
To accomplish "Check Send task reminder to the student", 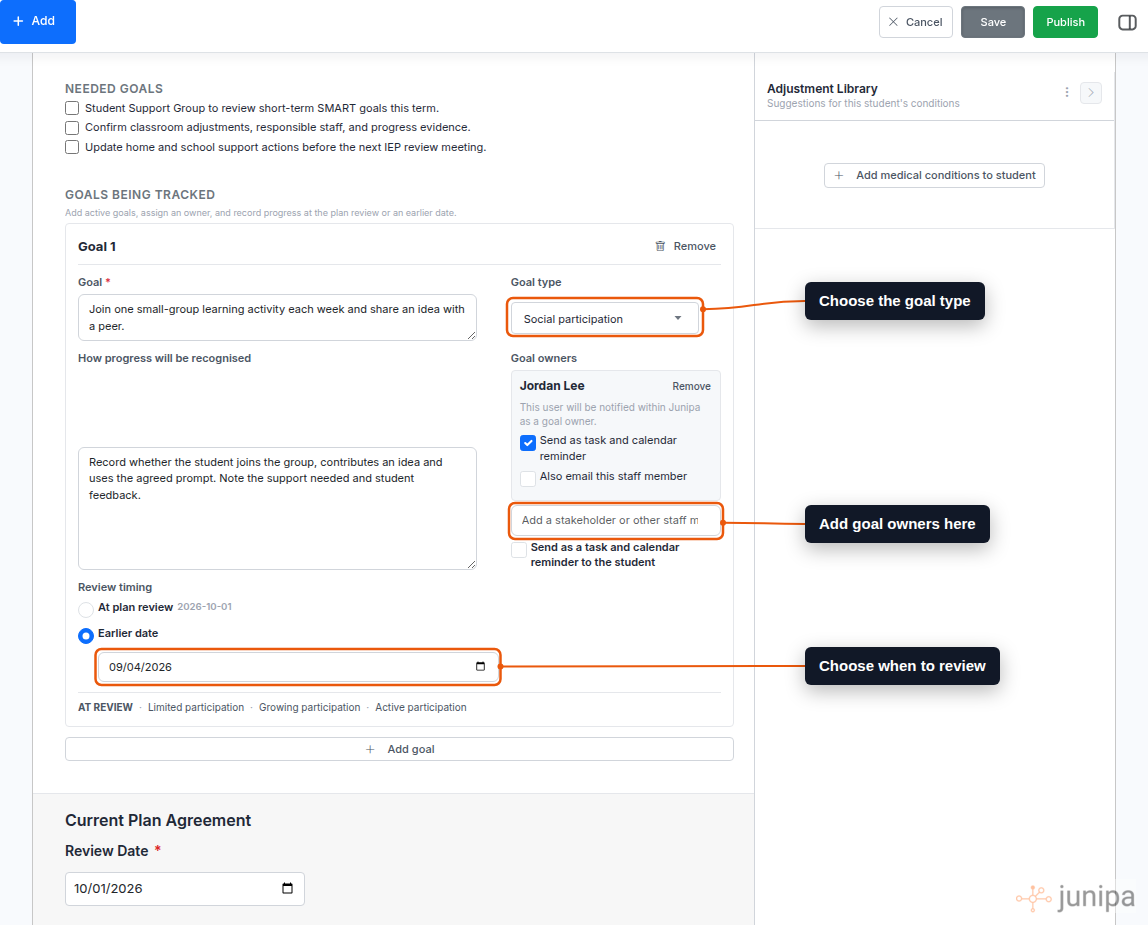I will coord(518,549).
